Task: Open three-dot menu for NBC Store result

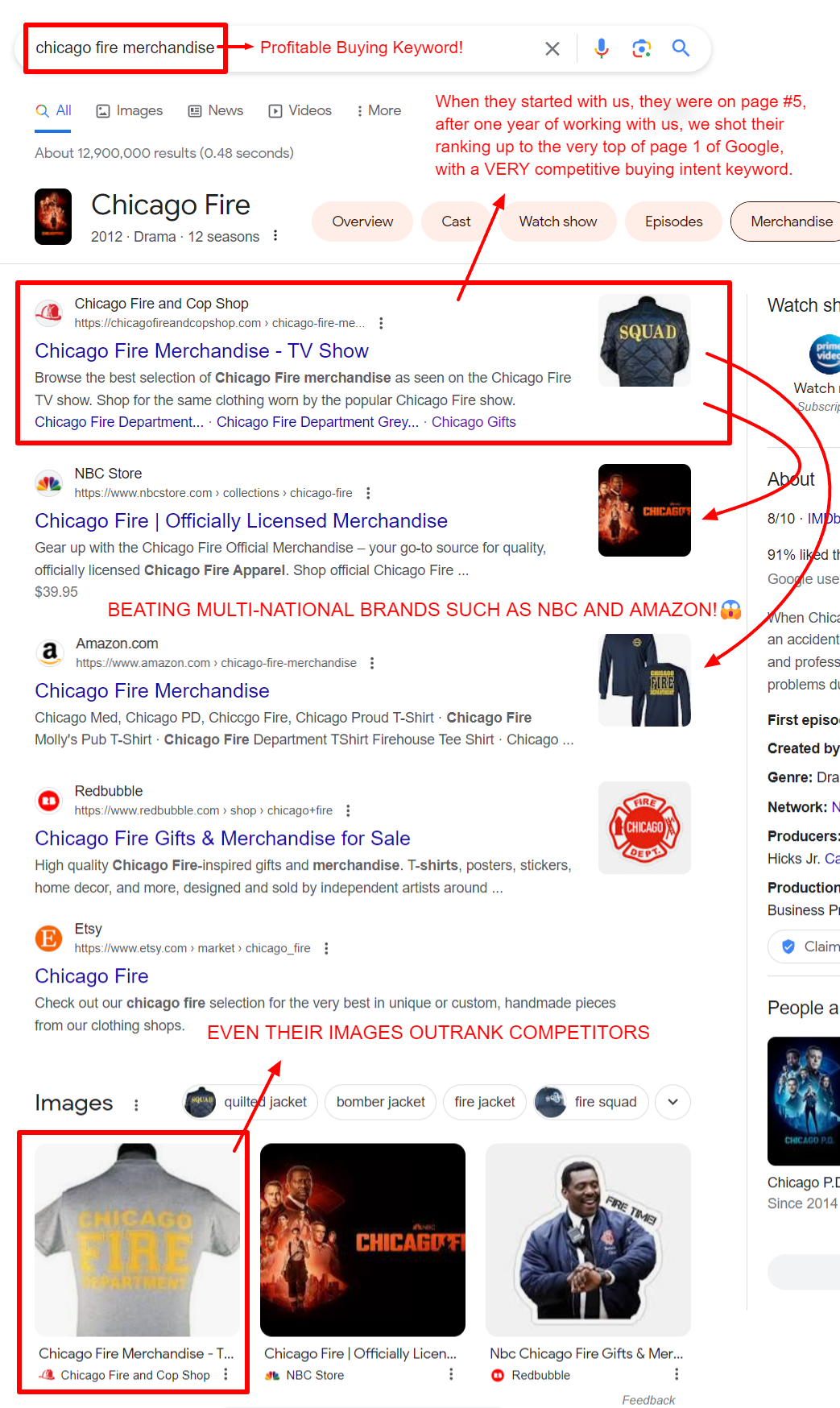Action: coord(368,493)
